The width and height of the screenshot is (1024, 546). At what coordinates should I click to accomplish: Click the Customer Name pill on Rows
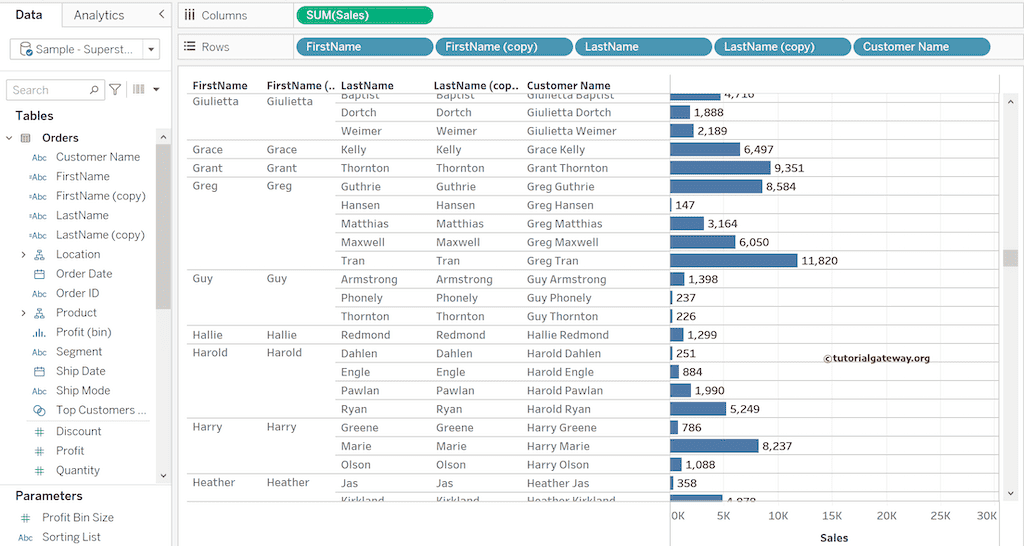[920, 47]
